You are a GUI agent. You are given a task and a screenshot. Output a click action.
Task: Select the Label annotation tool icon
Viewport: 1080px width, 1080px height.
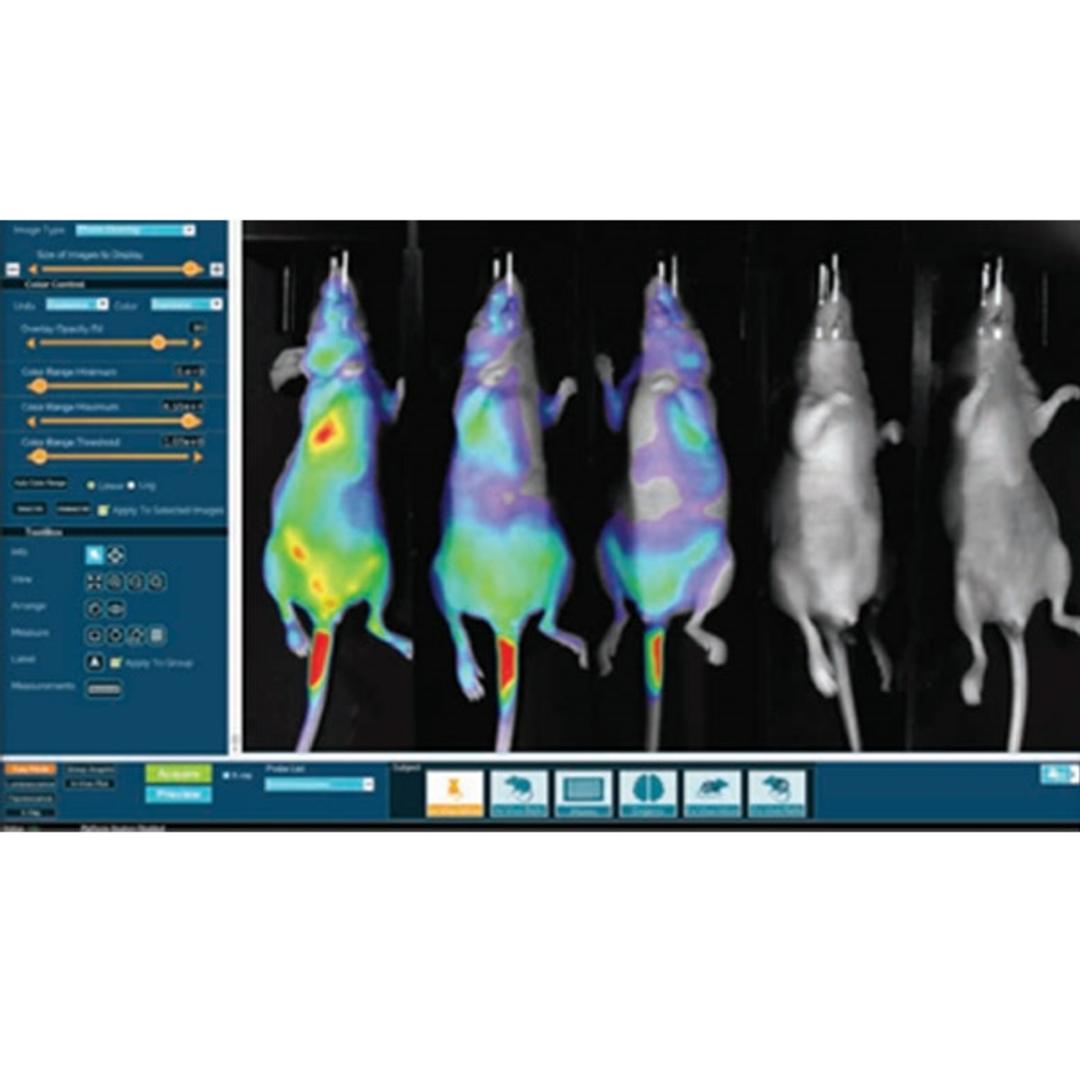(x=94, y=660)
